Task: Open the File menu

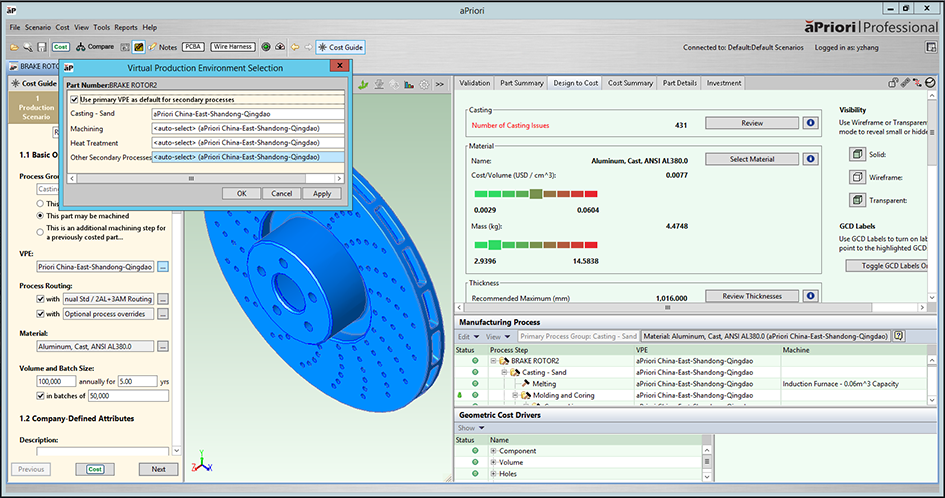Action: [14, 27]
